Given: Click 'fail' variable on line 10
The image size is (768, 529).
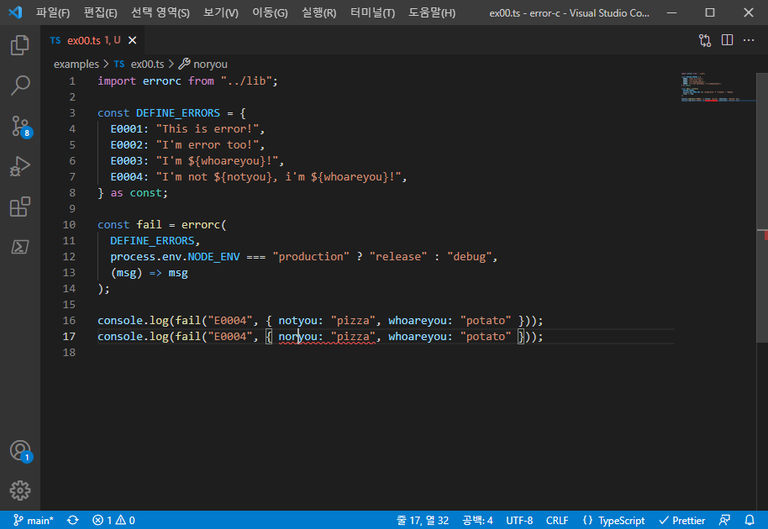Looking at the screenshot, I should (149, 225).
